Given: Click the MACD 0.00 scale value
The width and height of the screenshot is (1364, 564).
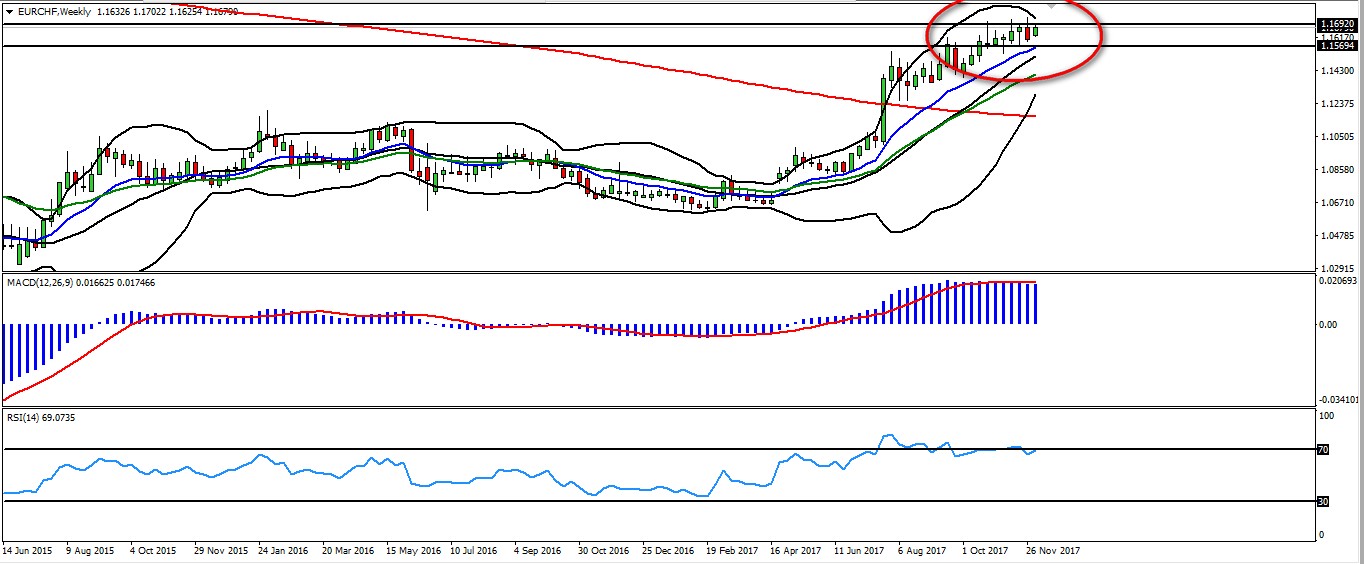Looking at the screenshot, I should click(x=1327, y=324).
